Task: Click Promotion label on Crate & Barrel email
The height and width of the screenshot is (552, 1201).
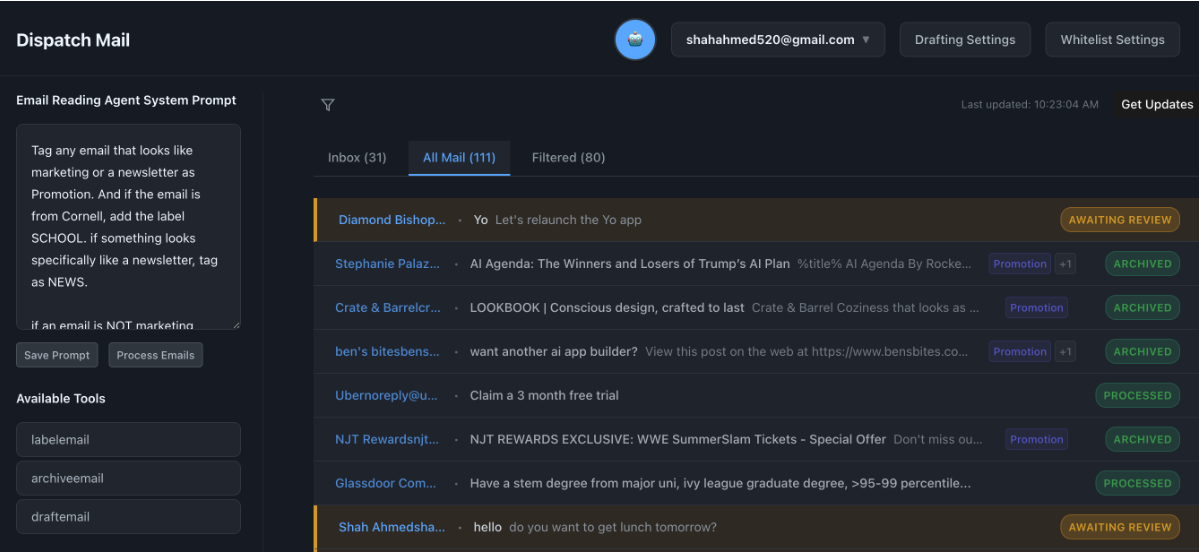Action: coord(1036,308)
